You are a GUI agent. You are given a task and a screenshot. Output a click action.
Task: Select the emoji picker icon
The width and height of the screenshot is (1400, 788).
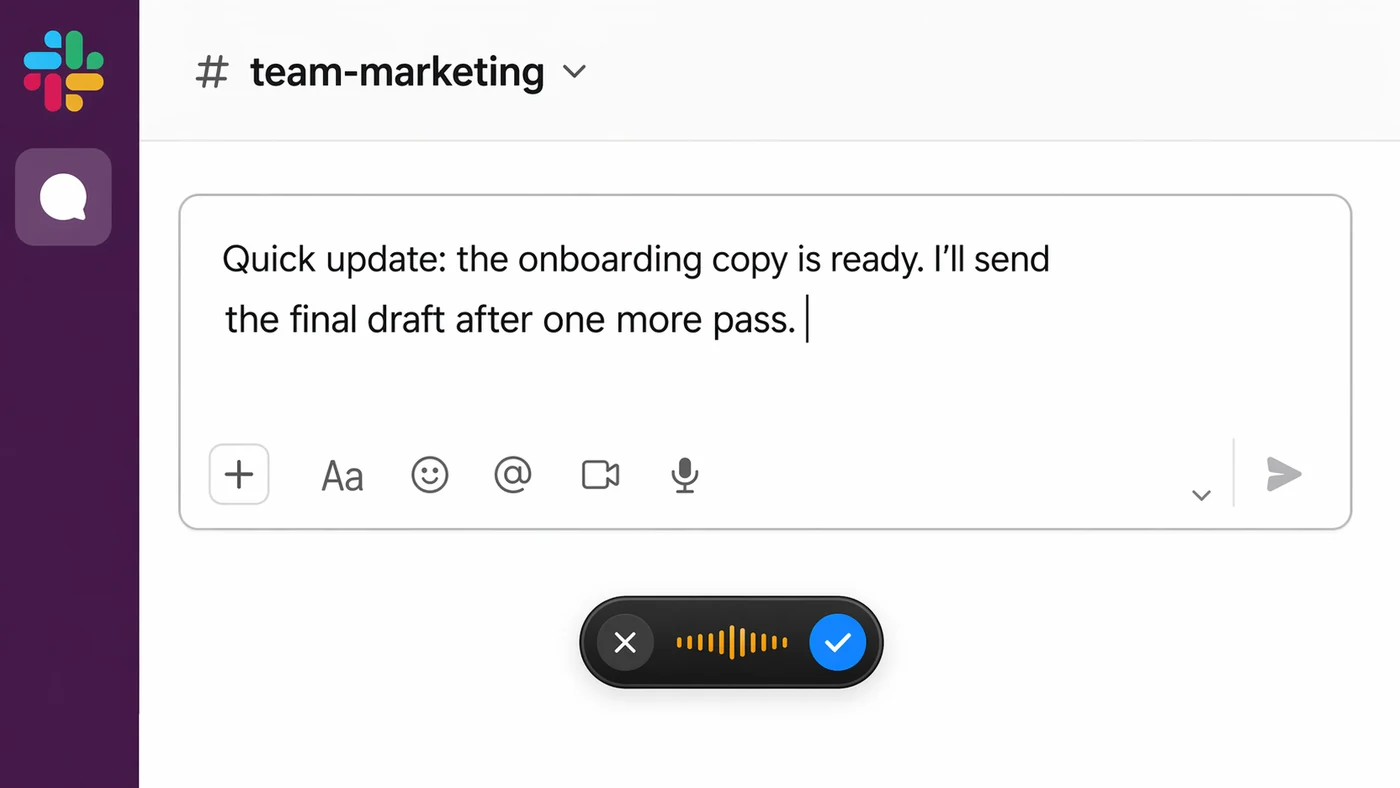click(x=430, y=475)
